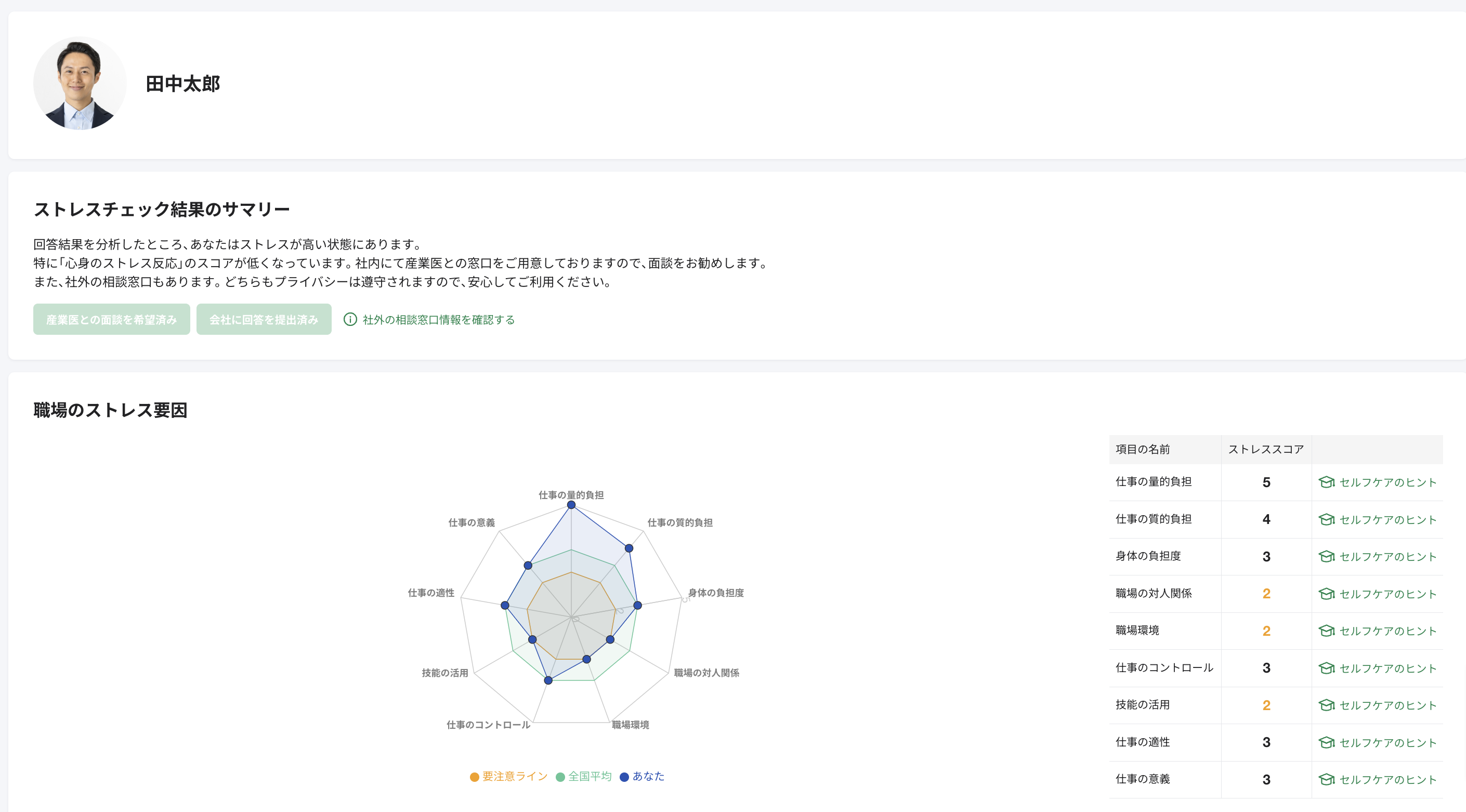The height and width of the screenshot is (812, 1466).
Task: Click the info circle icon beside 社外の相談窓口
Action: [x=350, y=319]
